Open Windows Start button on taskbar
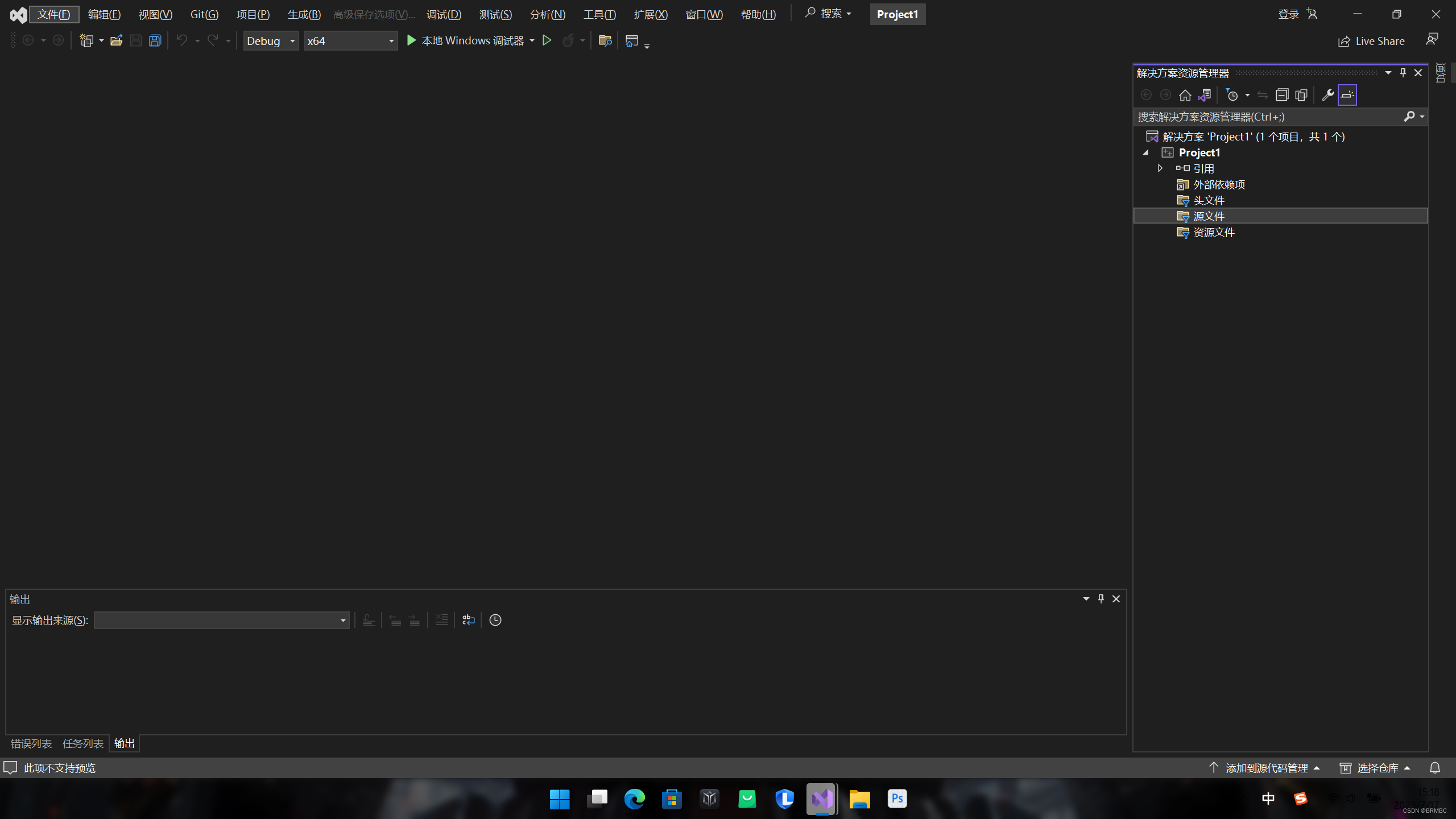The width and height of the screenshot is (1456, 819). (560, 799)
